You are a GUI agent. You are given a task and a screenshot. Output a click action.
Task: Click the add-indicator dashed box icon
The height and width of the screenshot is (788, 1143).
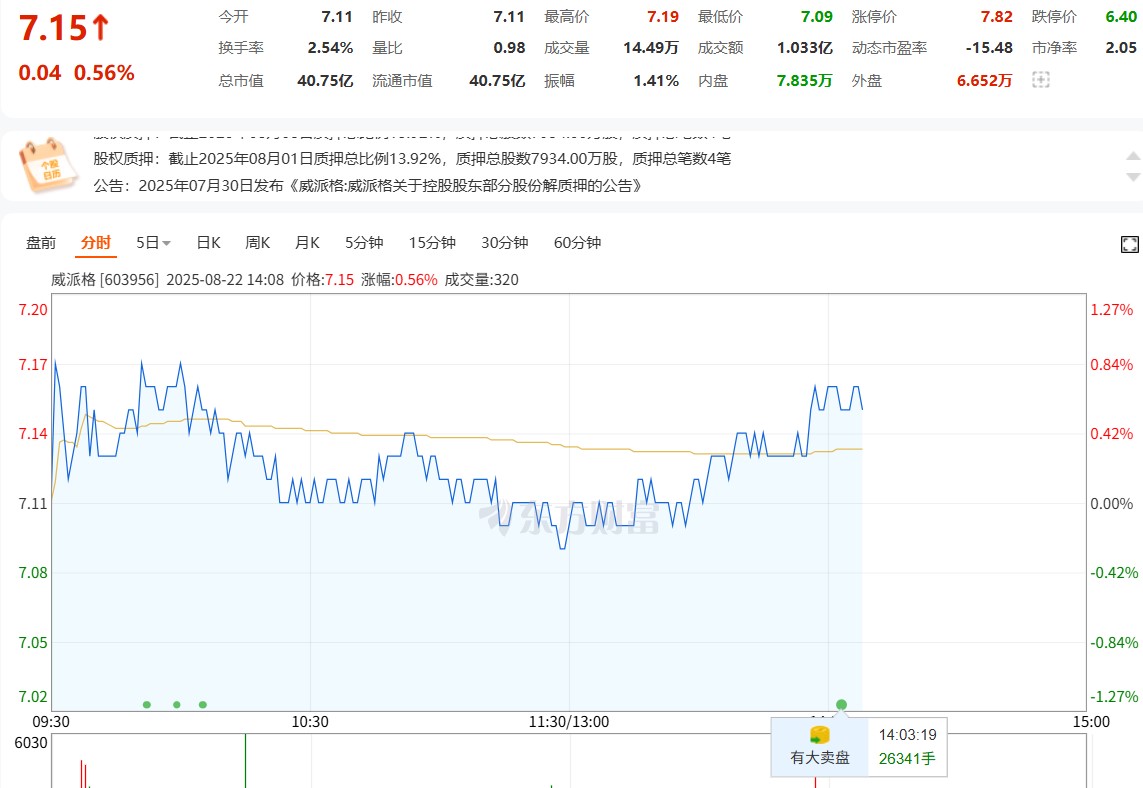point(1041,80)
